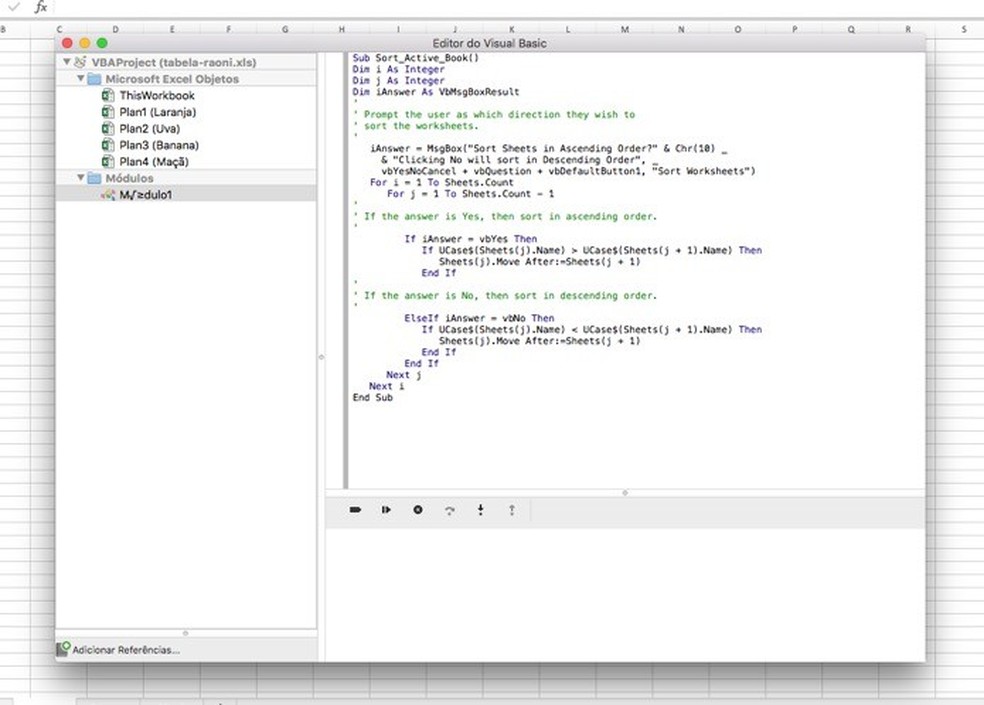
Task: Select the Módulo1 module item
Action: click(145, 195)
